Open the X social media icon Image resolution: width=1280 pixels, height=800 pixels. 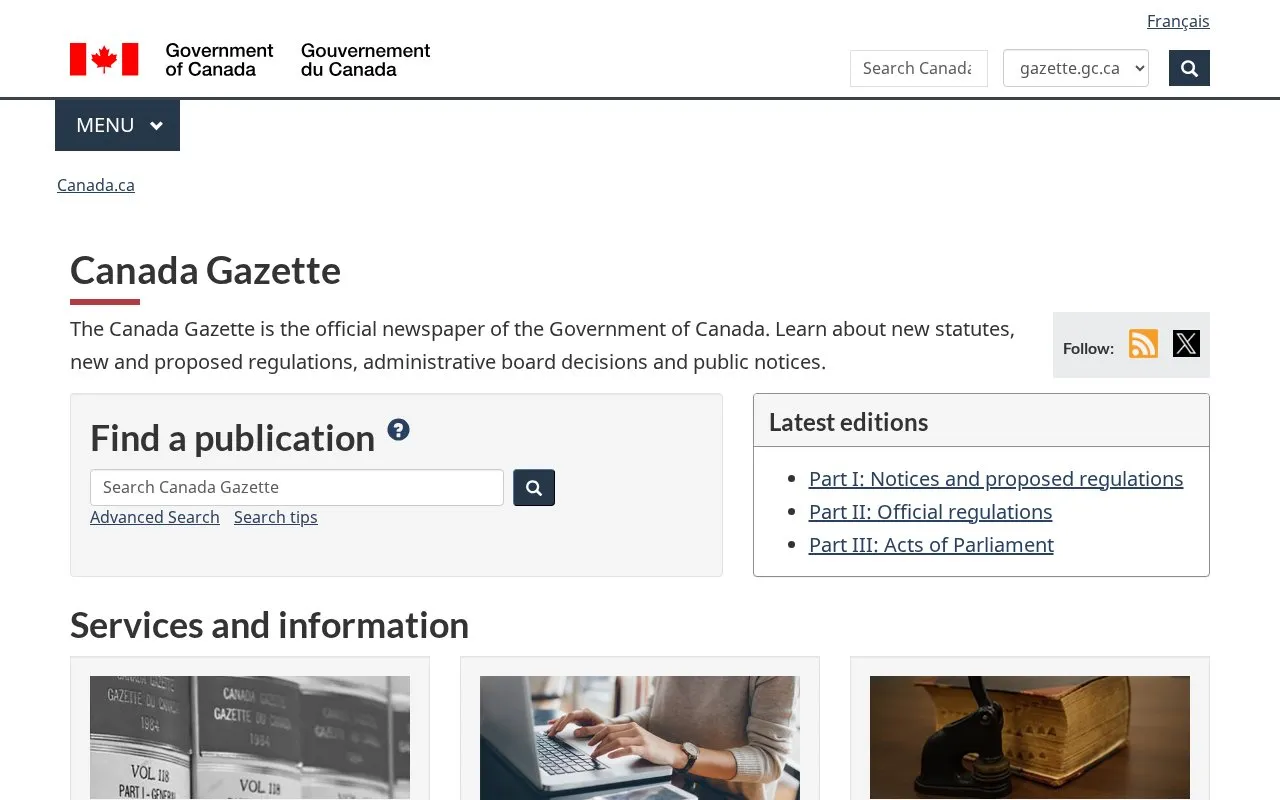pos(1186,344)
